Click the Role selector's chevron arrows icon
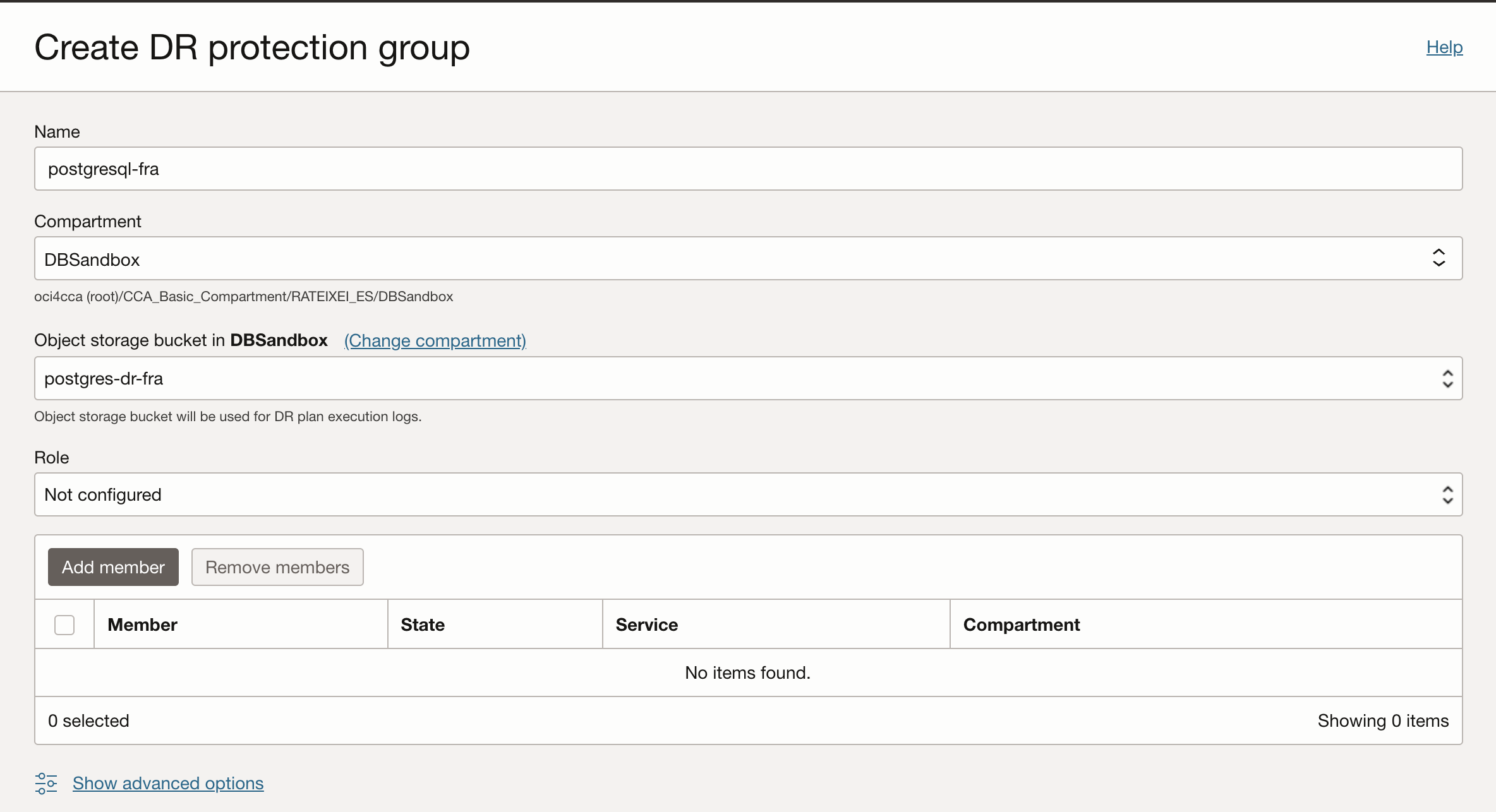Viewport: 1496px width, 812px height. pyautogui.click(x=1447, y=495)
